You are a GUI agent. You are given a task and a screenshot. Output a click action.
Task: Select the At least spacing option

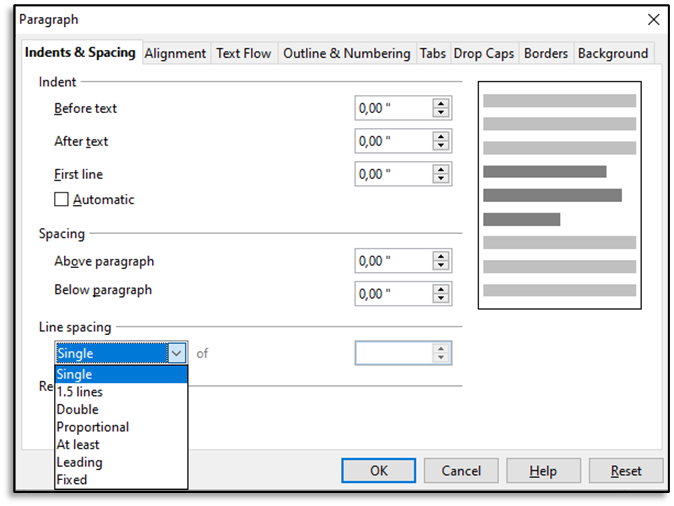point(78,444)
